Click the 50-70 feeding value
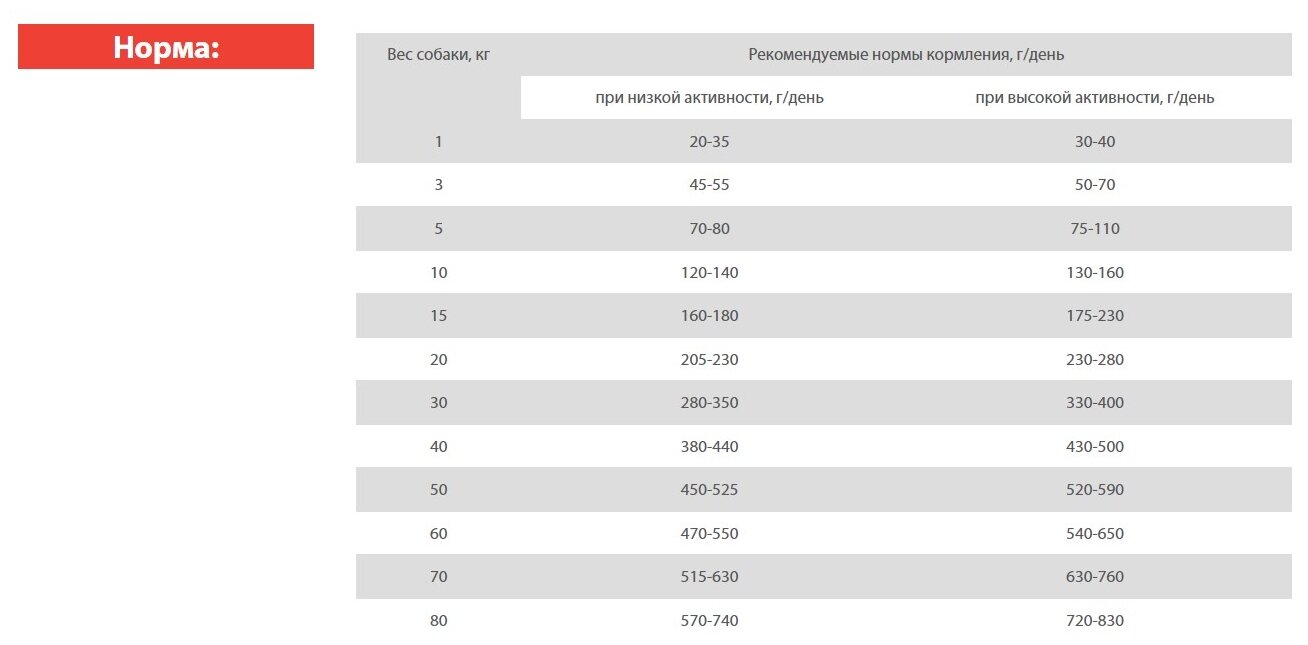This screenshot has height=645, width=1308. pos(1095,185)
